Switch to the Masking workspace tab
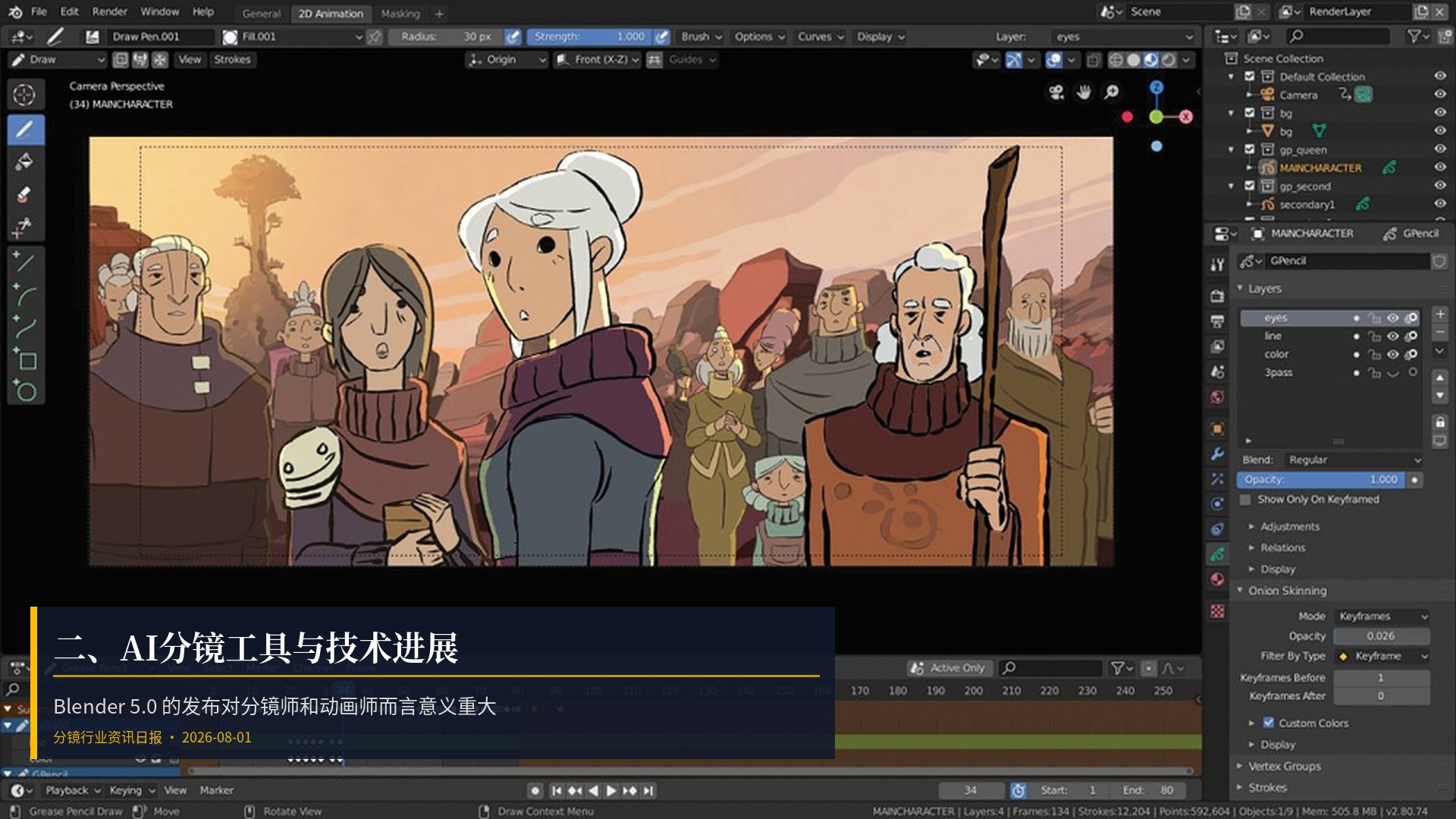Viewport: 1456px width, 819px height. [x=400, y=14]
